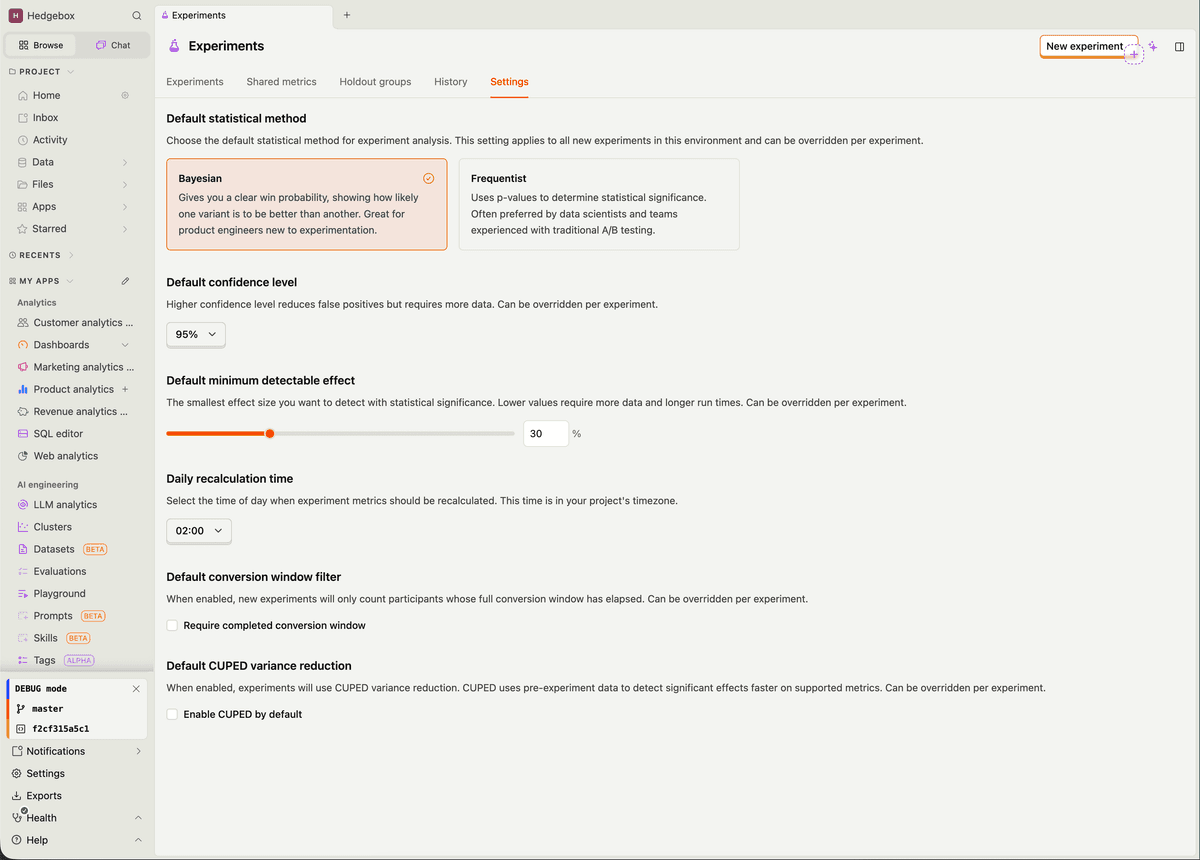
Task: Click the minimum detectable effect slider handle
Action: coord(270,434)
